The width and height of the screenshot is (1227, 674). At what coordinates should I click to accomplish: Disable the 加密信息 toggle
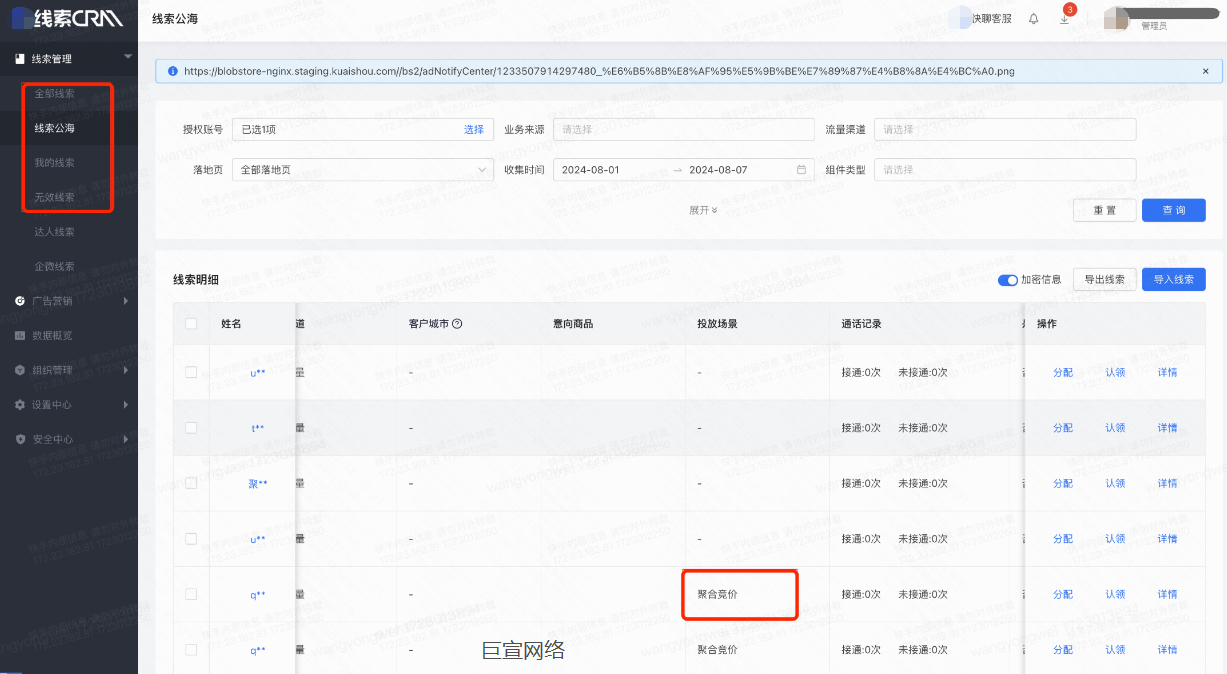(x=1009, y=280)
